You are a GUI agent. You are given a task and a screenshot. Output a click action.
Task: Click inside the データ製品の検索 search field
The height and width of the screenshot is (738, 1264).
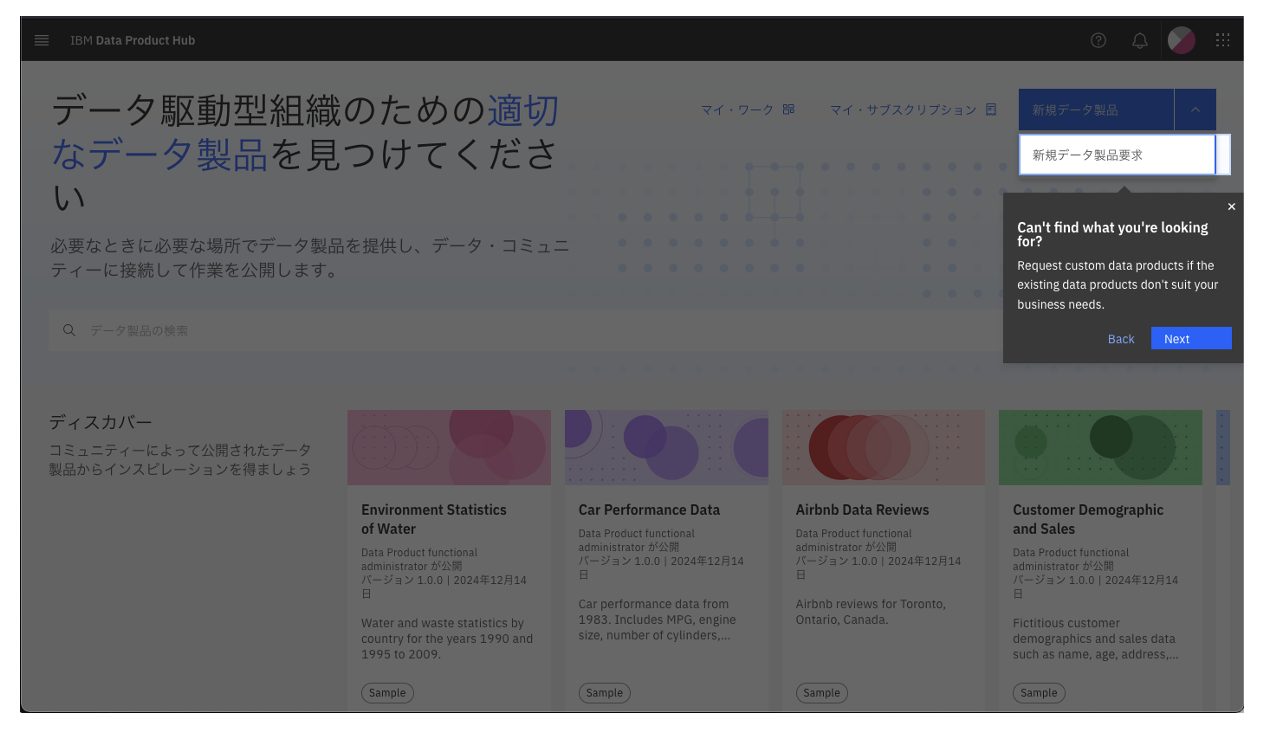(300, 329)
